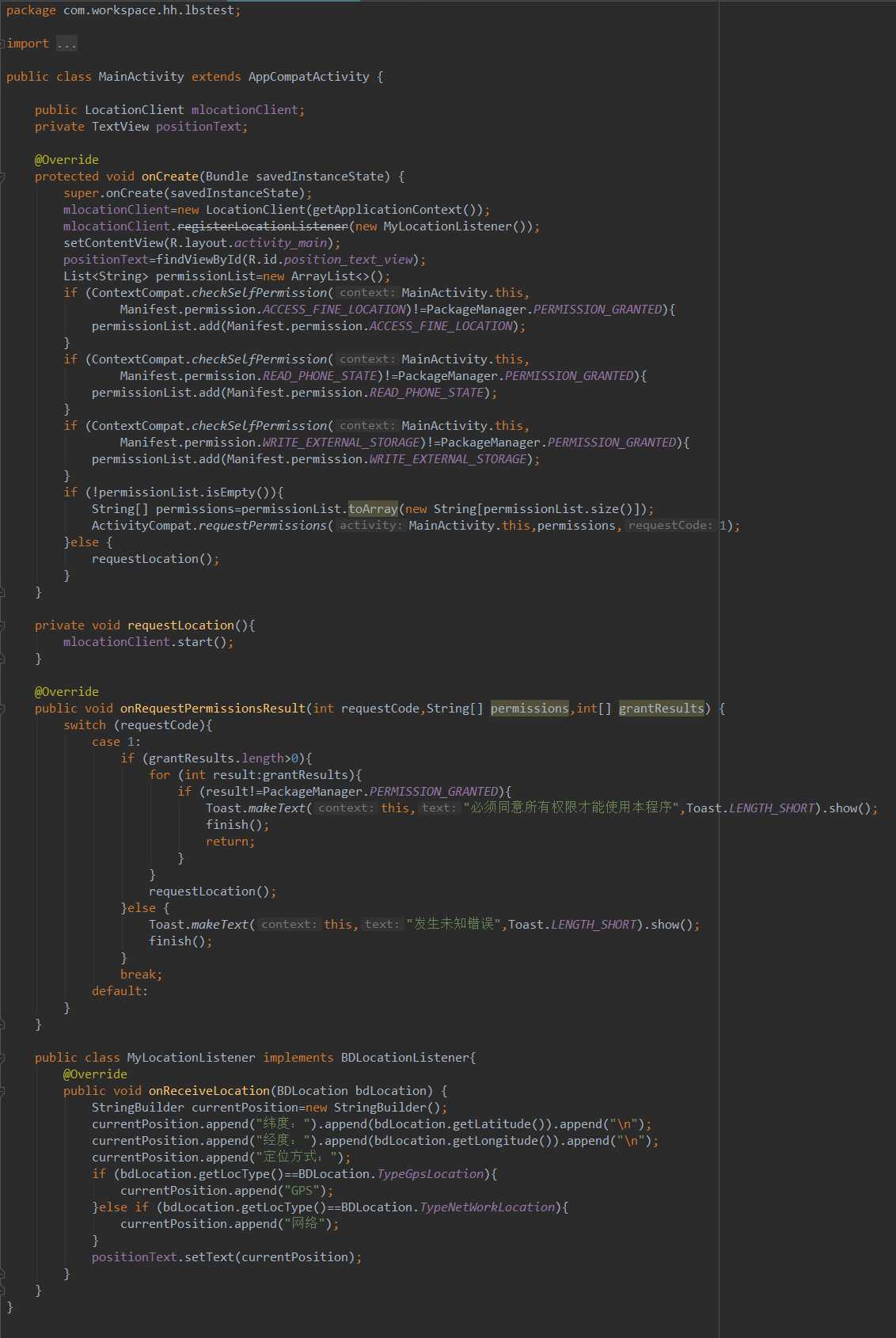Click the "GPS" string literal

pos(302,1191)
